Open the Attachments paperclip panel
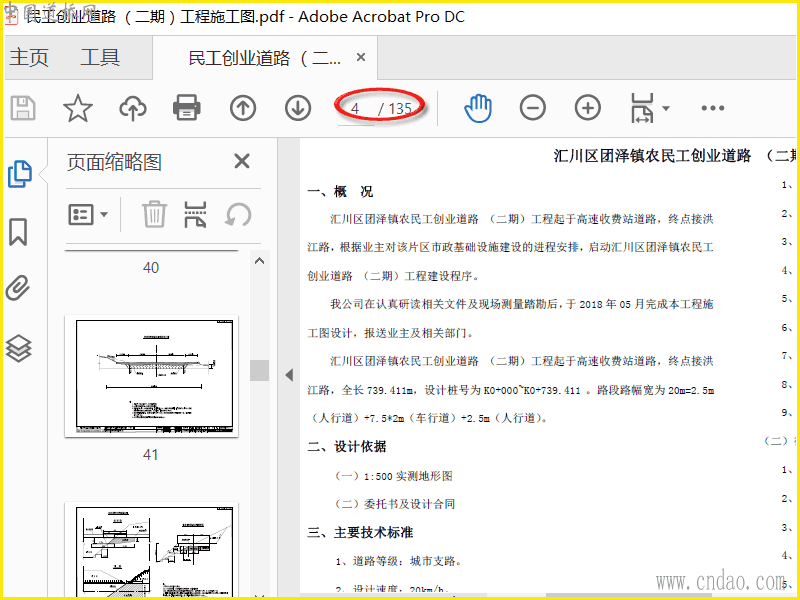Viewport: 800px width, 600px height. click(18, 287)
